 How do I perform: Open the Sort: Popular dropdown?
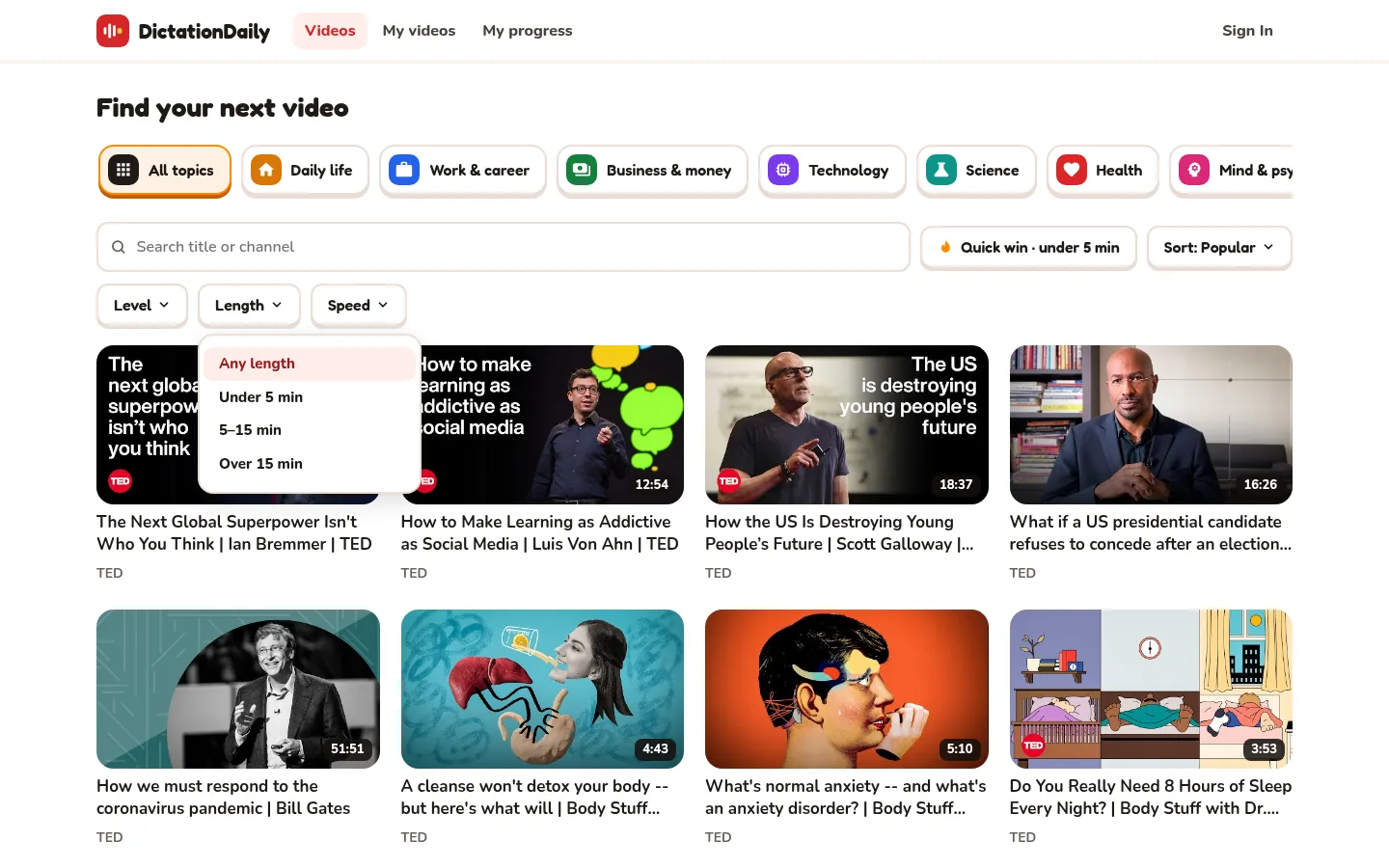(1219, 248)
